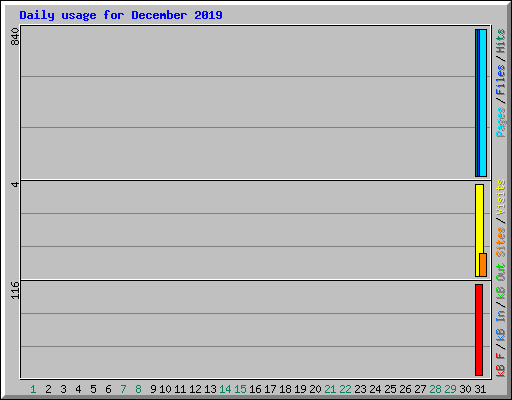Click day 6 on the x-axis
Viewport: 512px width, 400px height.
[108, 389]
